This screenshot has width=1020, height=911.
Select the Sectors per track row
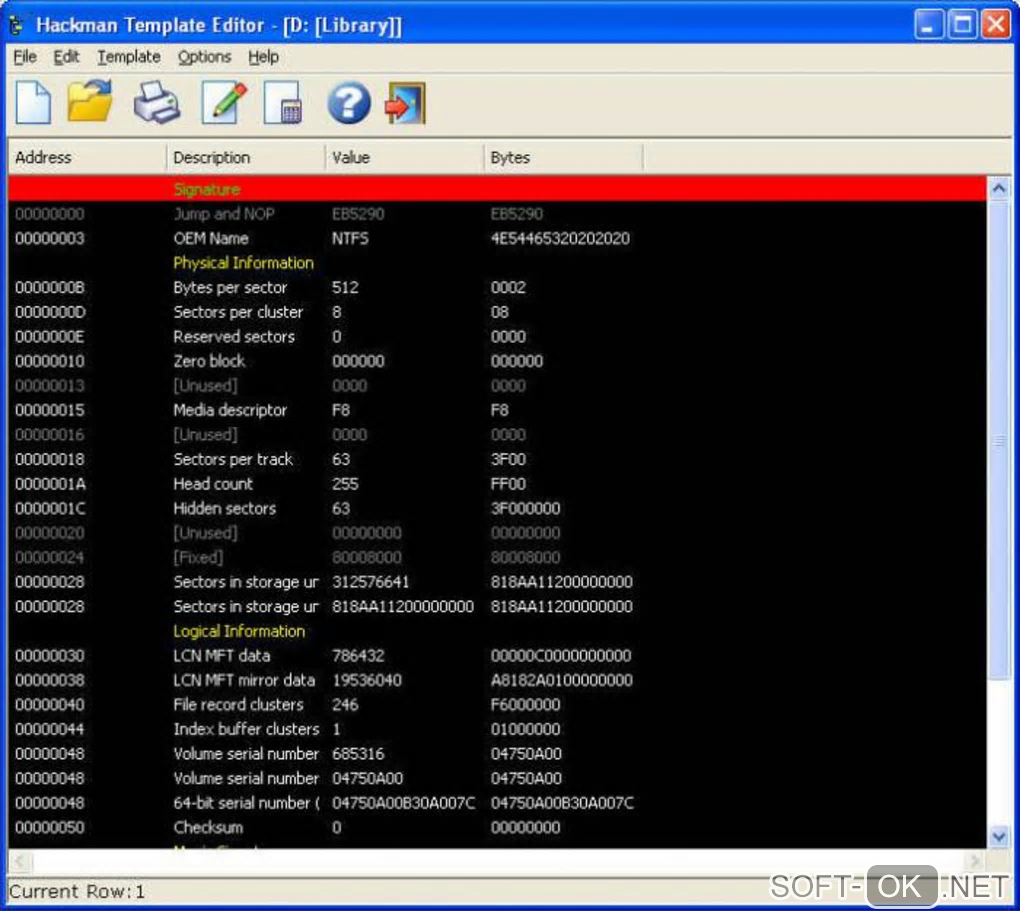(497, 459)
